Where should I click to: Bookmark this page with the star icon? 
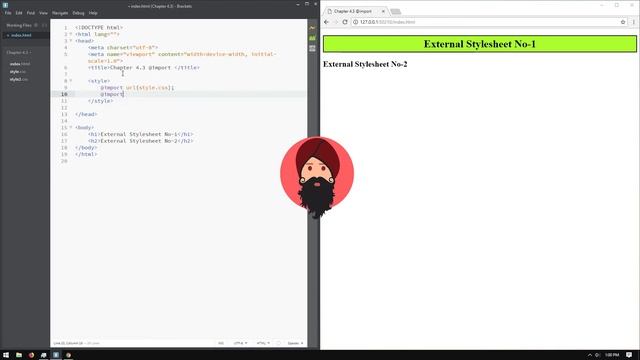(623, 22)
